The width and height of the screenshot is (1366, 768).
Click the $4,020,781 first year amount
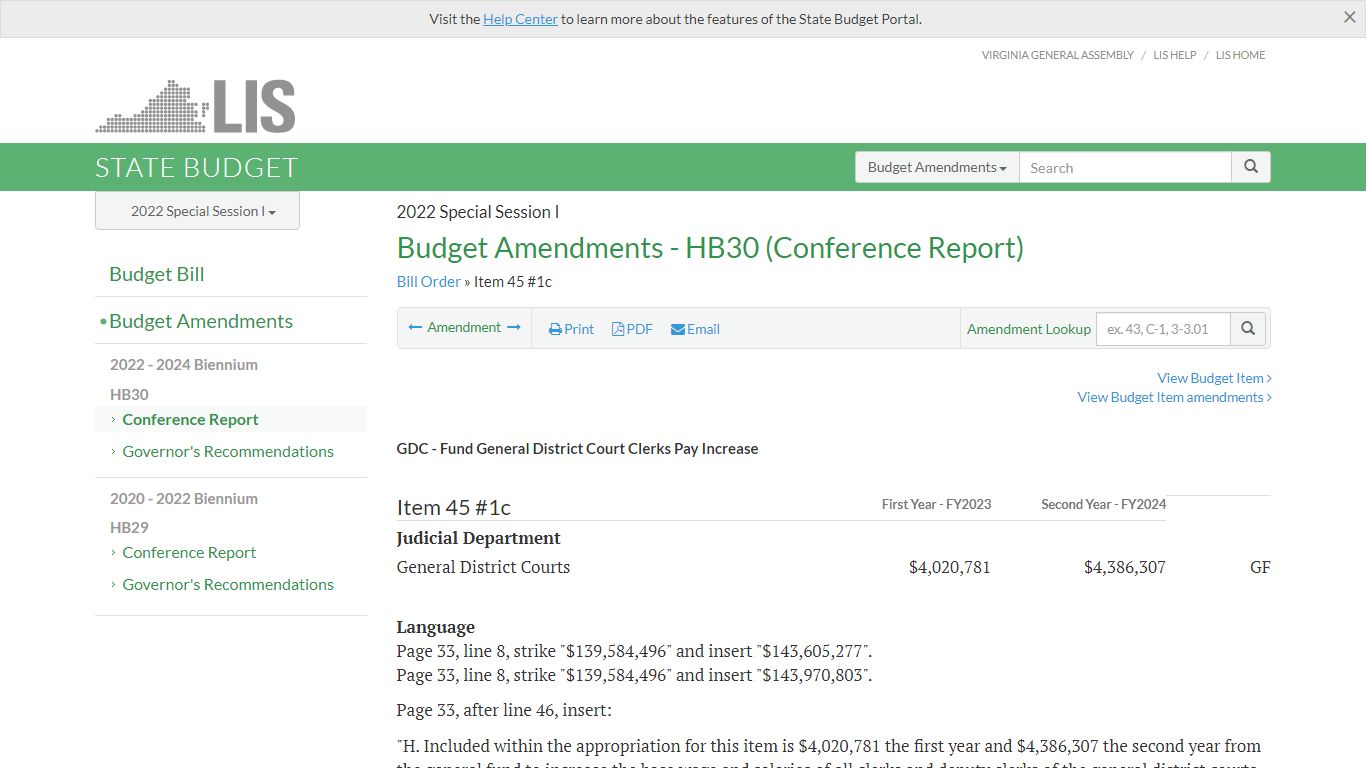pyautogui.click(x=950, y=567)
